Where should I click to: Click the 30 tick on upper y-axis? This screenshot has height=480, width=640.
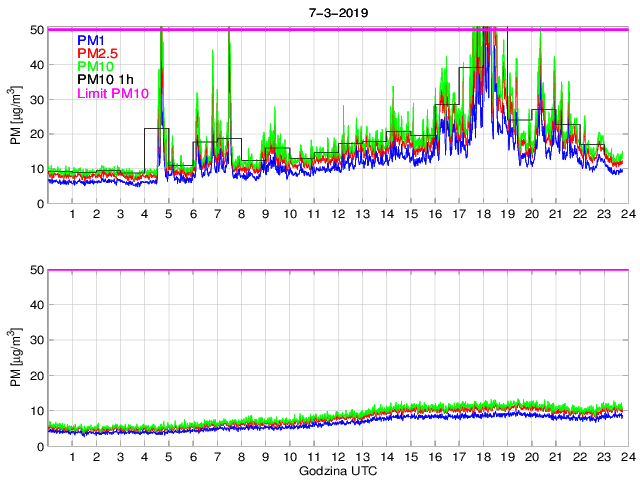[x=35, y=99]
